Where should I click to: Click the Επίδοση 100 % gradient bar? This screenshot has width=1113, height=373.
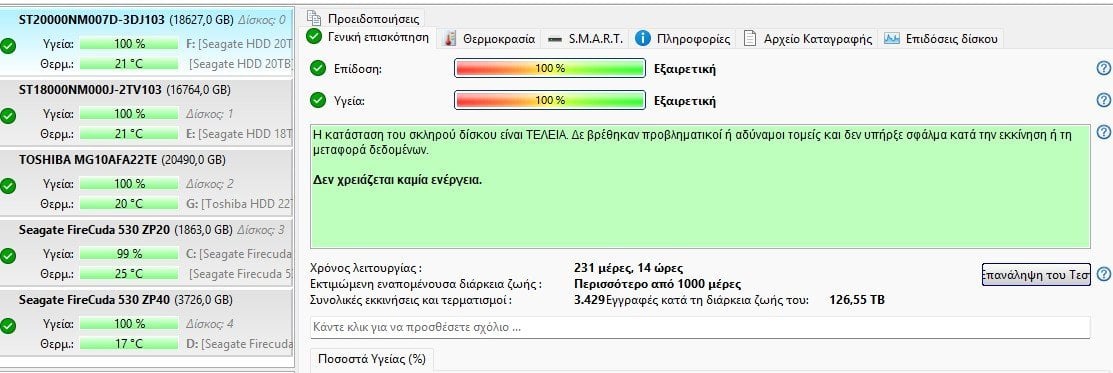click(550, 68)
